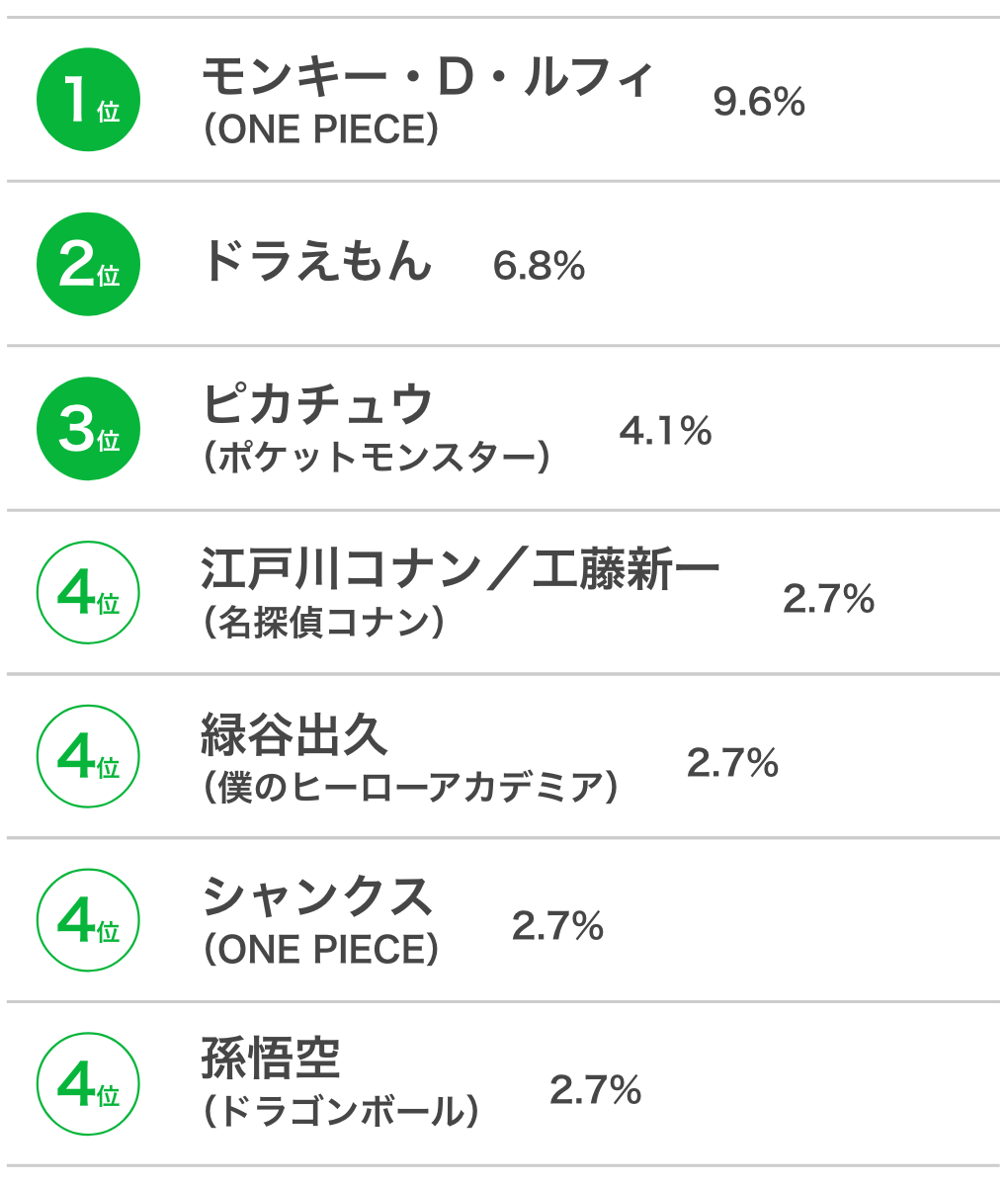Click the 4位 badge beside 江戸川コナン
This screenshot has height=1188, width=1008.
(88, 592)
